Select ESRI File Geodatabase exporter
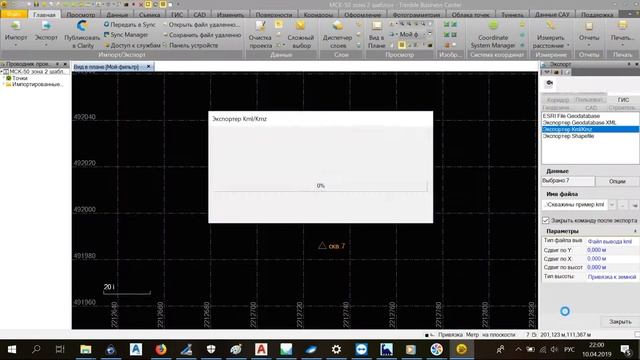This screenshot has height=360, width=640. click(590, 116)
